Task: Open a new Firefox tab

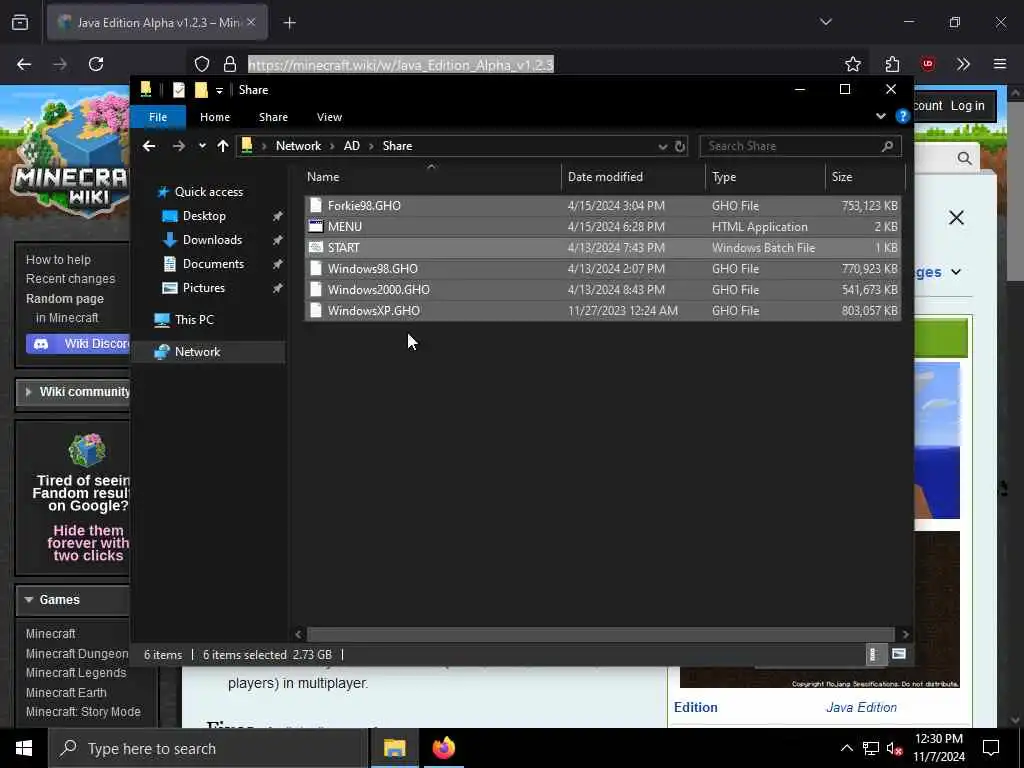Action: 290,23
